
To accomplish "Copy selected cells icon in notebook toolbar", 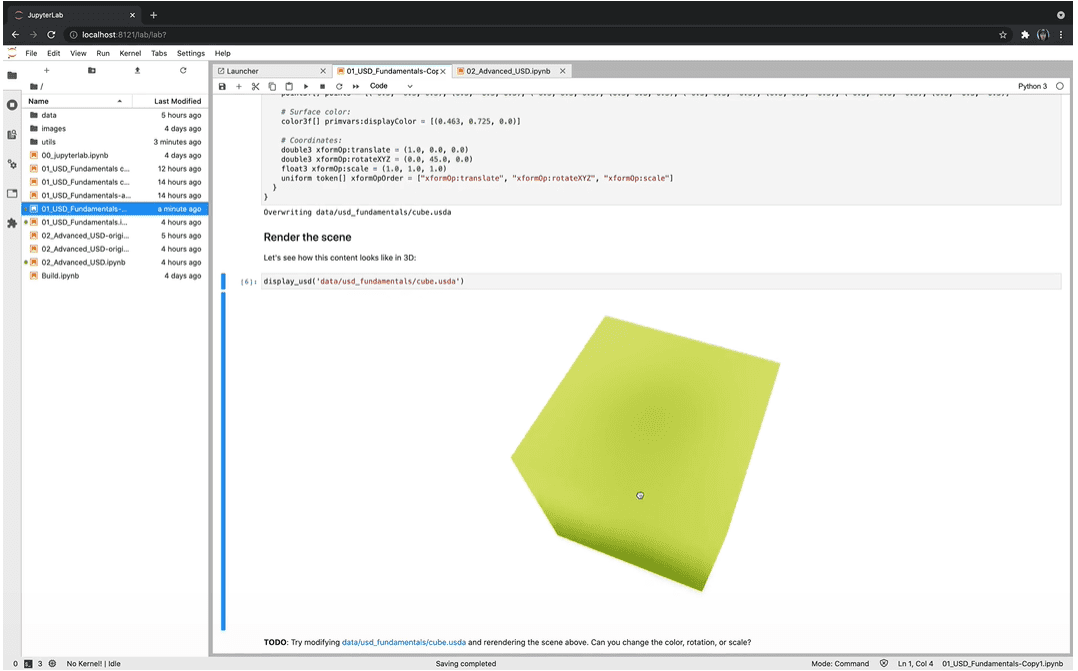I will 272,87.
